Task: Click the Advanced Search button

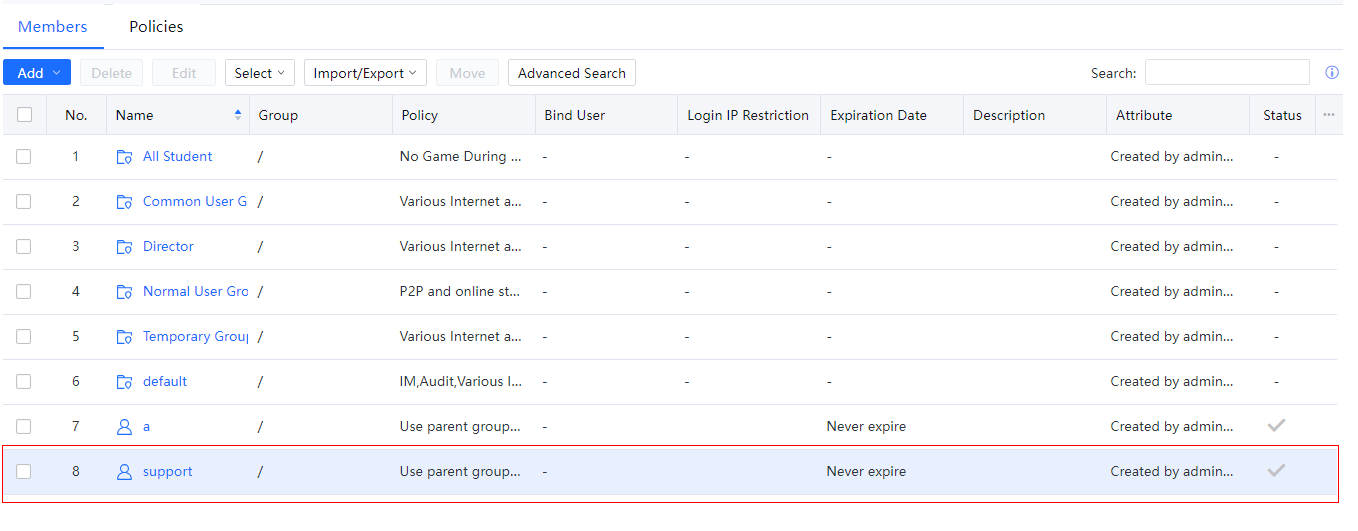Action: pos(571,73)
